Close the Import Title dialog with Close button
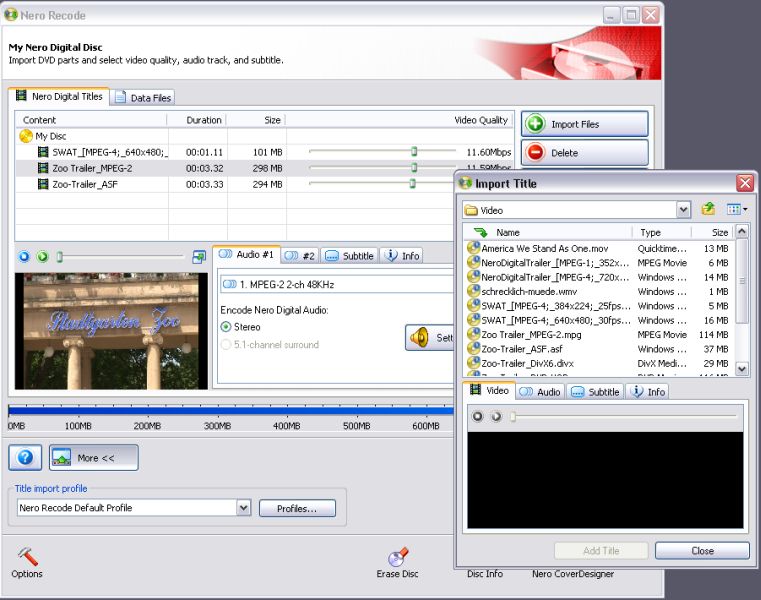This screenshot has height=600, width=761. pyautogui.click(x=702, y=551)
